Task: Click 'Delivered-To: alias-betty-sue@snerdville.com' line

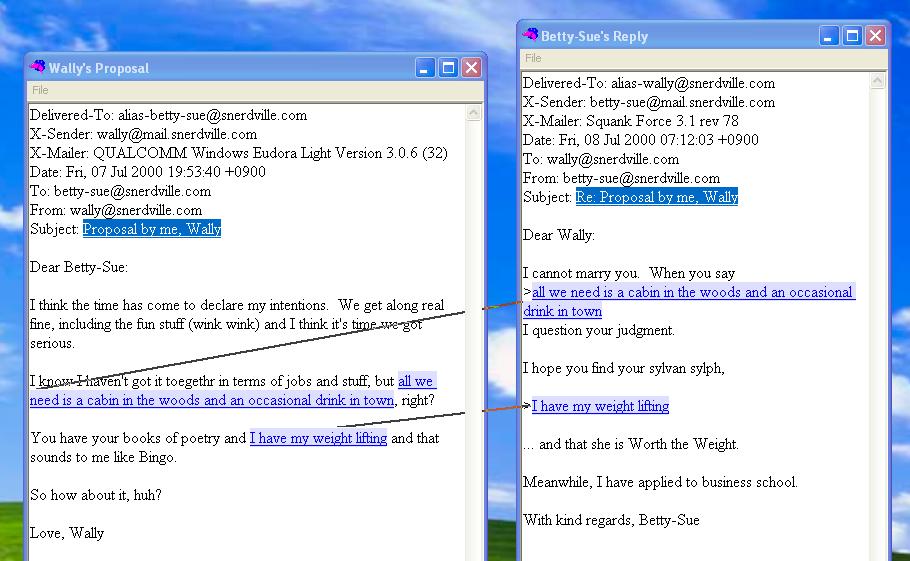Action: 168,115
